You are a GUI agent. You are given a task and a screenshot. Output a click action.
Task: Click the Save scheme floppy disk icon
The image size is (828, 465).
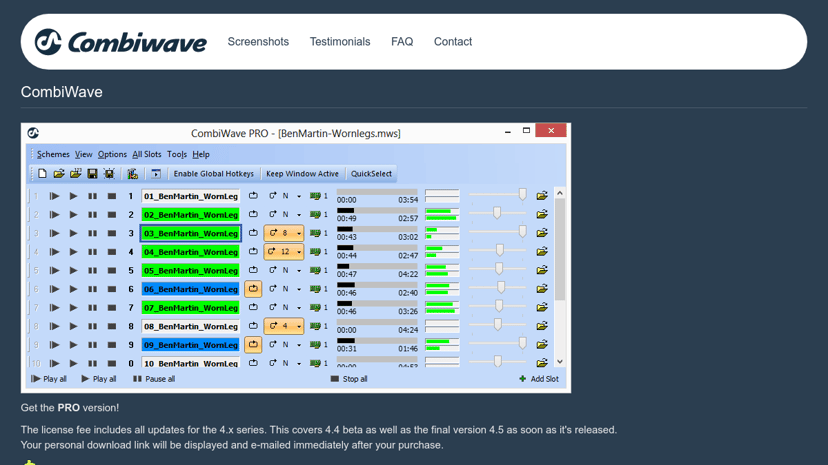92,174
